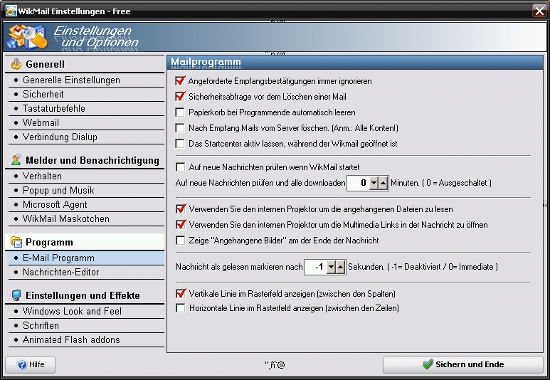This screenshot has width=550, height=380.
Task: Open Generelle Einstellungen page
Action: tap(86, 80)
